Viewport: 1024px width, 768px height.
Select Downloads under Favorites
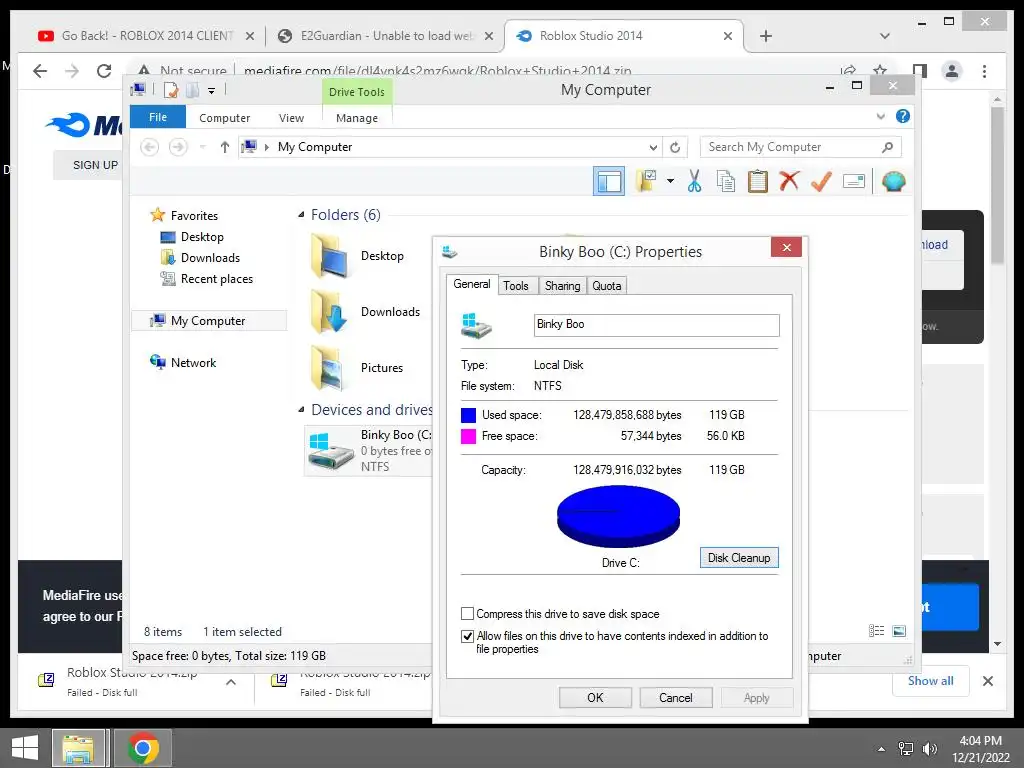(x=210, y=258)
